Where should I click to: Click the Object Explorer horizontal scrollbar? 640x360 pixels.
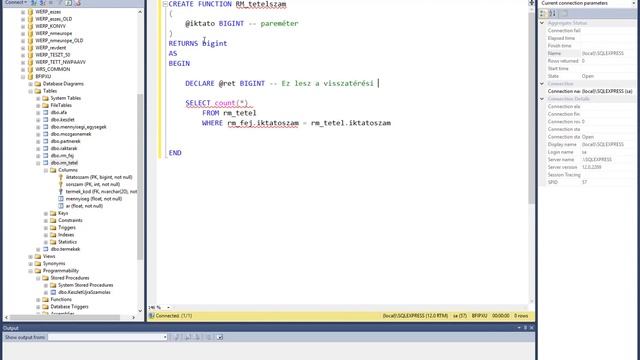(64, 317)
